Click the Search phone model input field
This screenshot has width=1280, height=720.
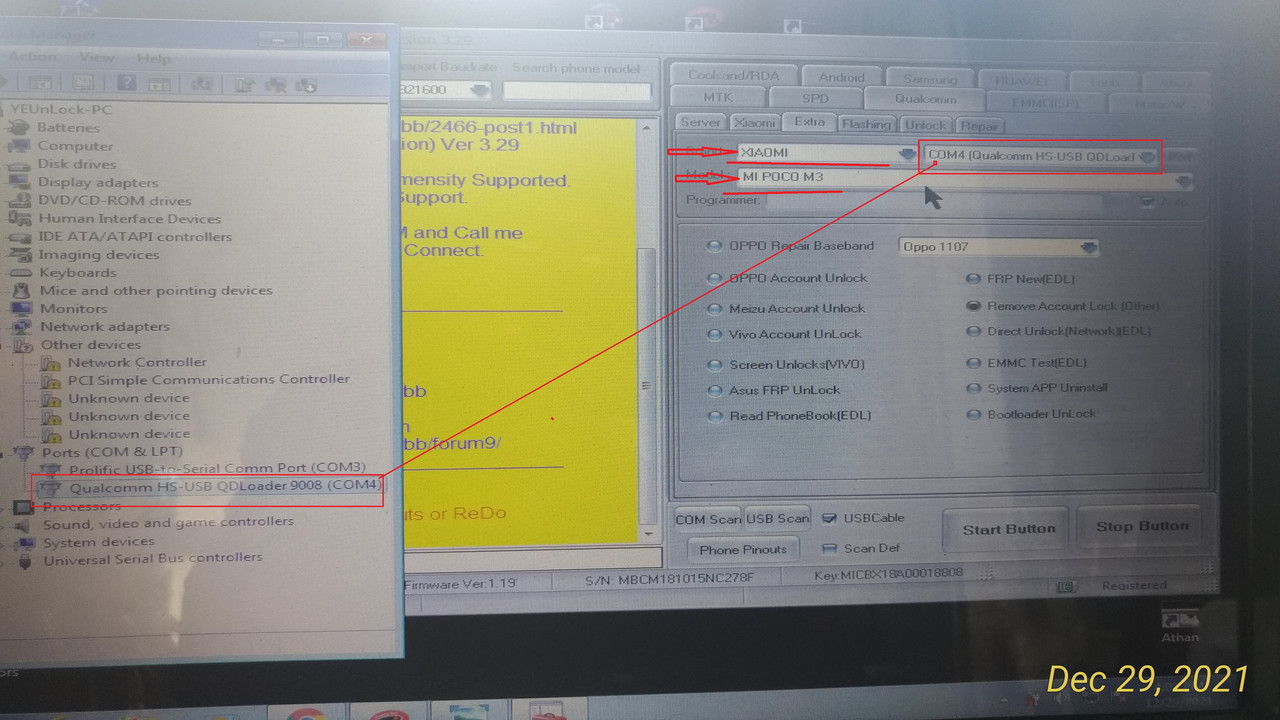coord(577,91)
